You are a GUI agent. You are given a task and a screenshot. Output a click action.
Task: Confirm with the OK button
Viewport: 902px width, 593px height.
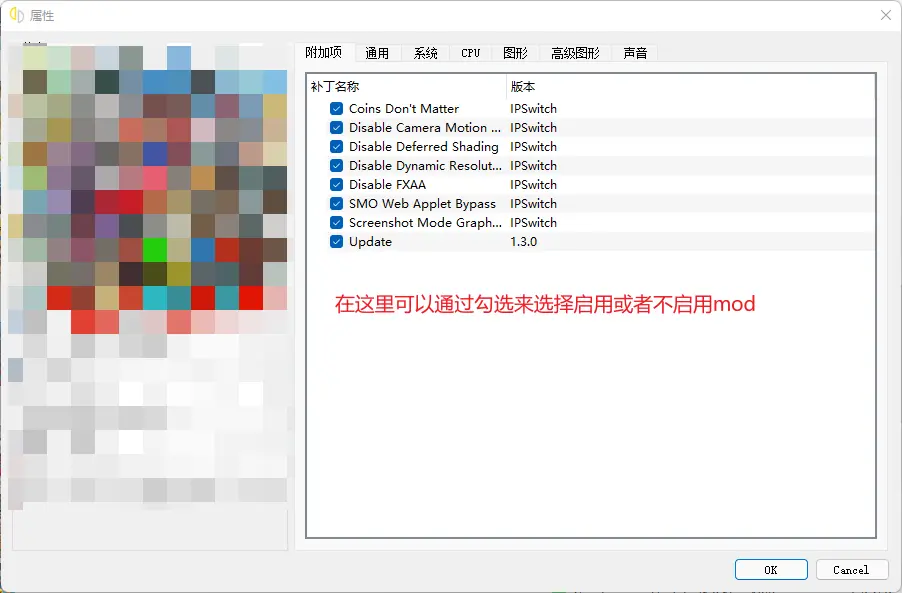pyautogui.click(x=771, y=570)
